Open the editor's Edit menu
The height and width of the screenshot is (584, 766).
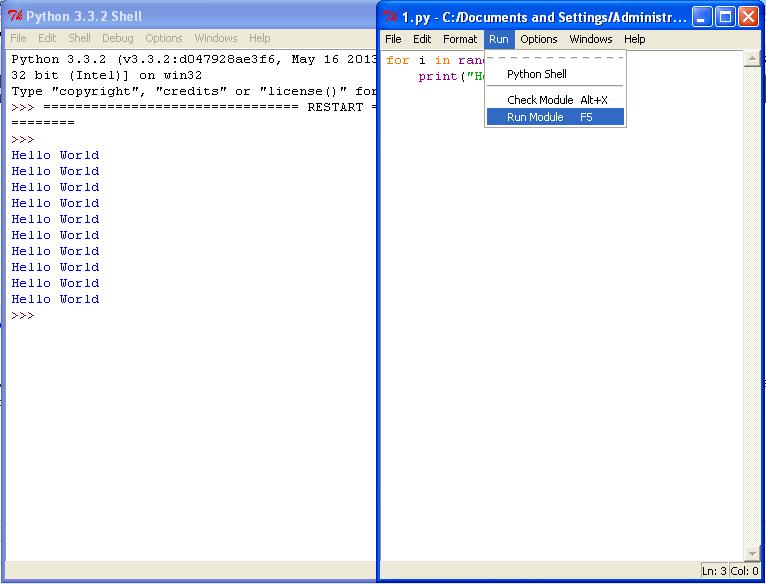point(422,39)
